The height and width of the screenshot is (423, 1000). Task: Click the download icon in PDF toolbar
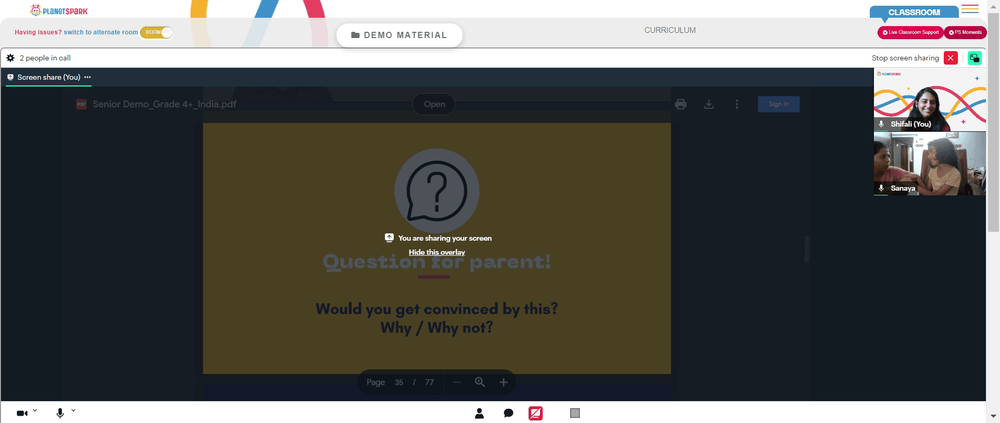pyautogui.click(x=709, y=104)
